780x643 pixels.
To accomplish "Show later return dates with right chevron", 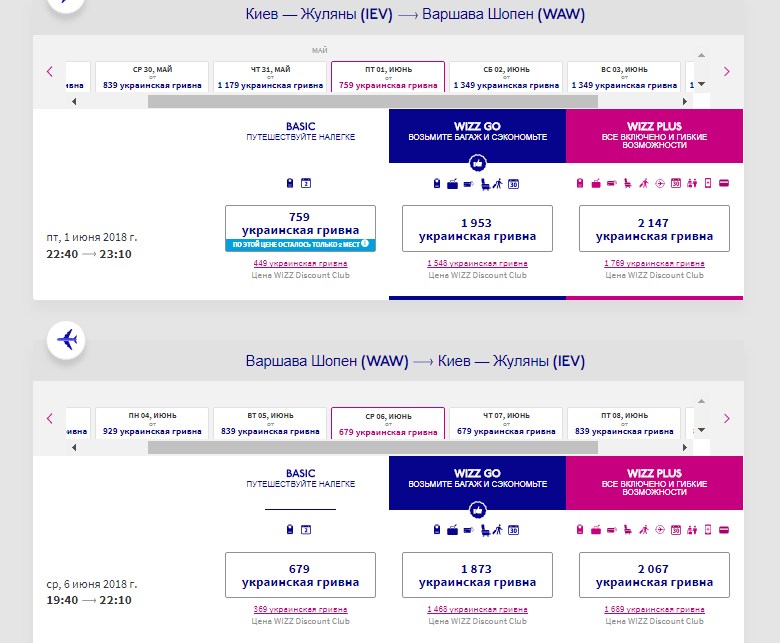I will click(x=727, y=418).
